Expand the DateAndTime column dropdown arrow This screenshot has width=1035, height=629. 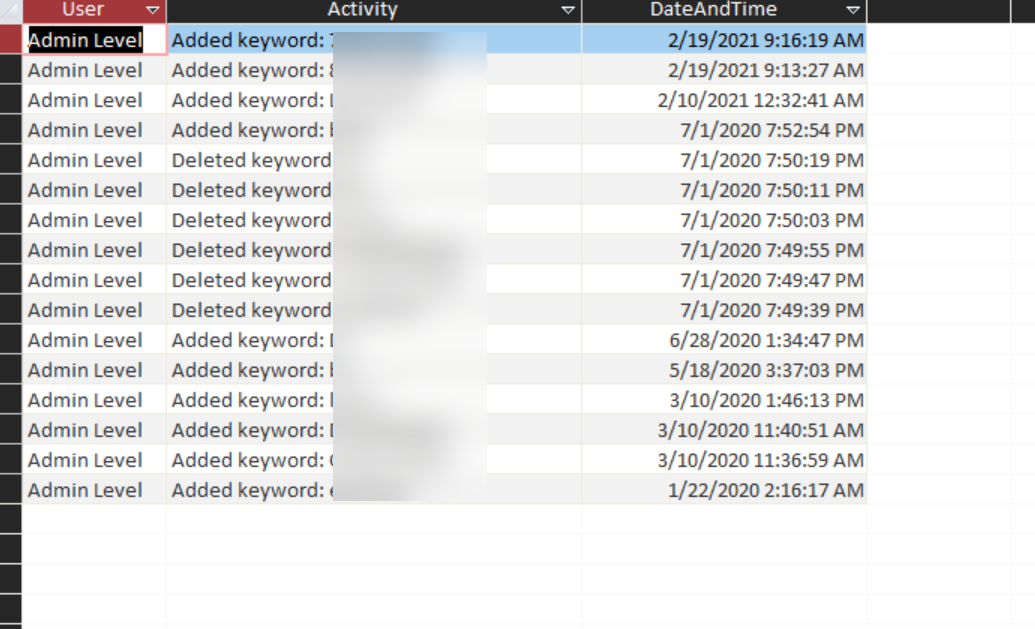coord(853,10)
